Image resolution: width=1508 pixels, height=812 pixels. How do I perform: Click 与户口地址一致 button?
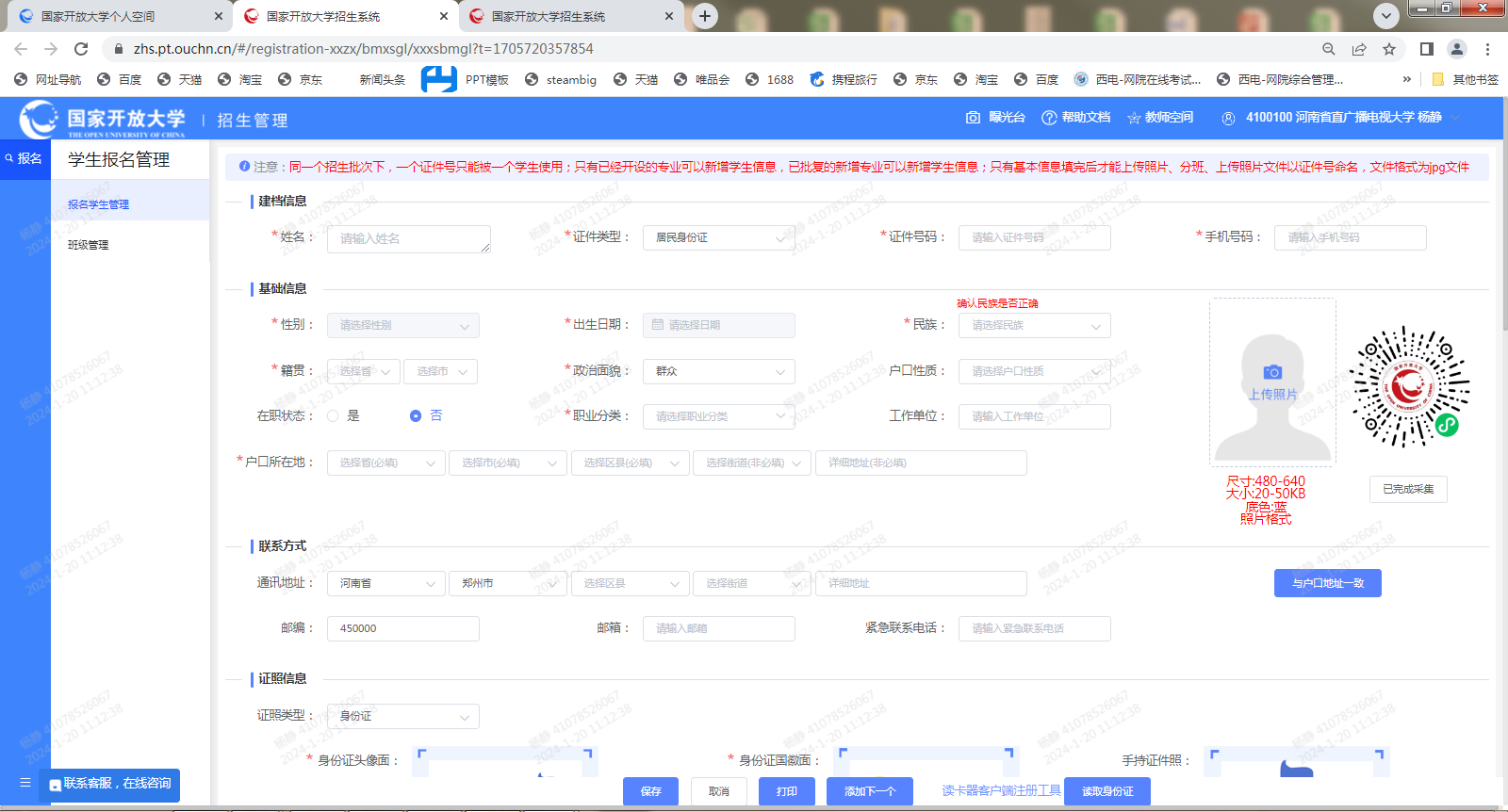point(1327,583)
